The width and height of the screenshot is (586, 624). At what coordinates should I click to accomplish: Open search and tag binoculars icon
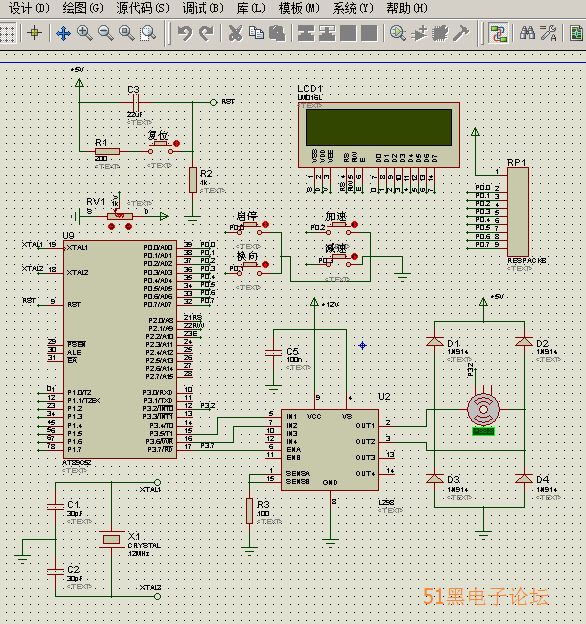tap(527, 33)
